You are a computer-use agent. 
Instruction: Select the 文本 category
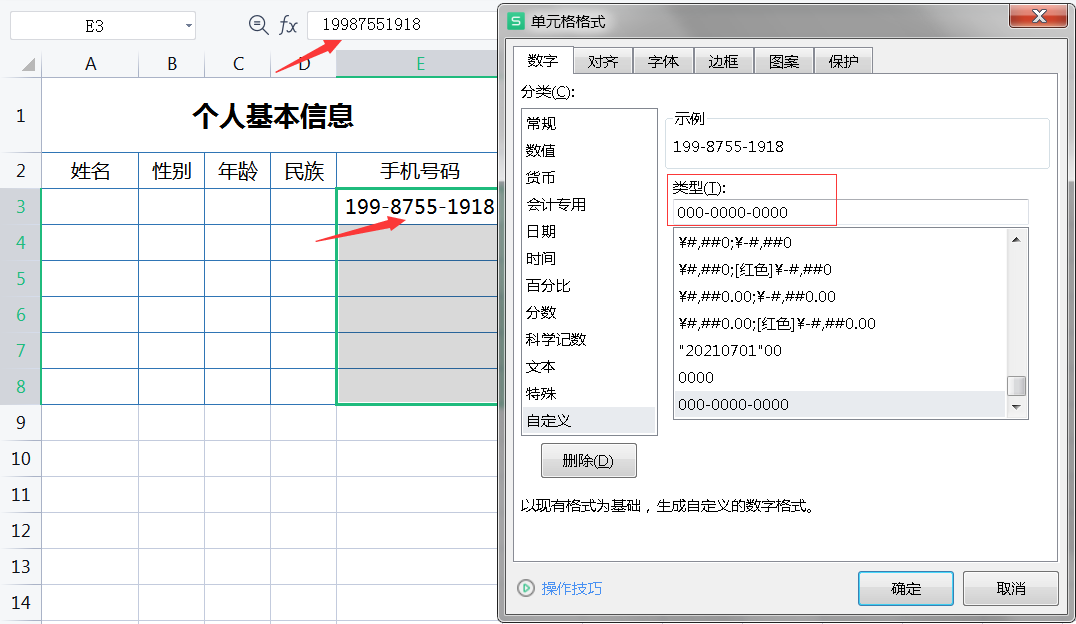589,367
